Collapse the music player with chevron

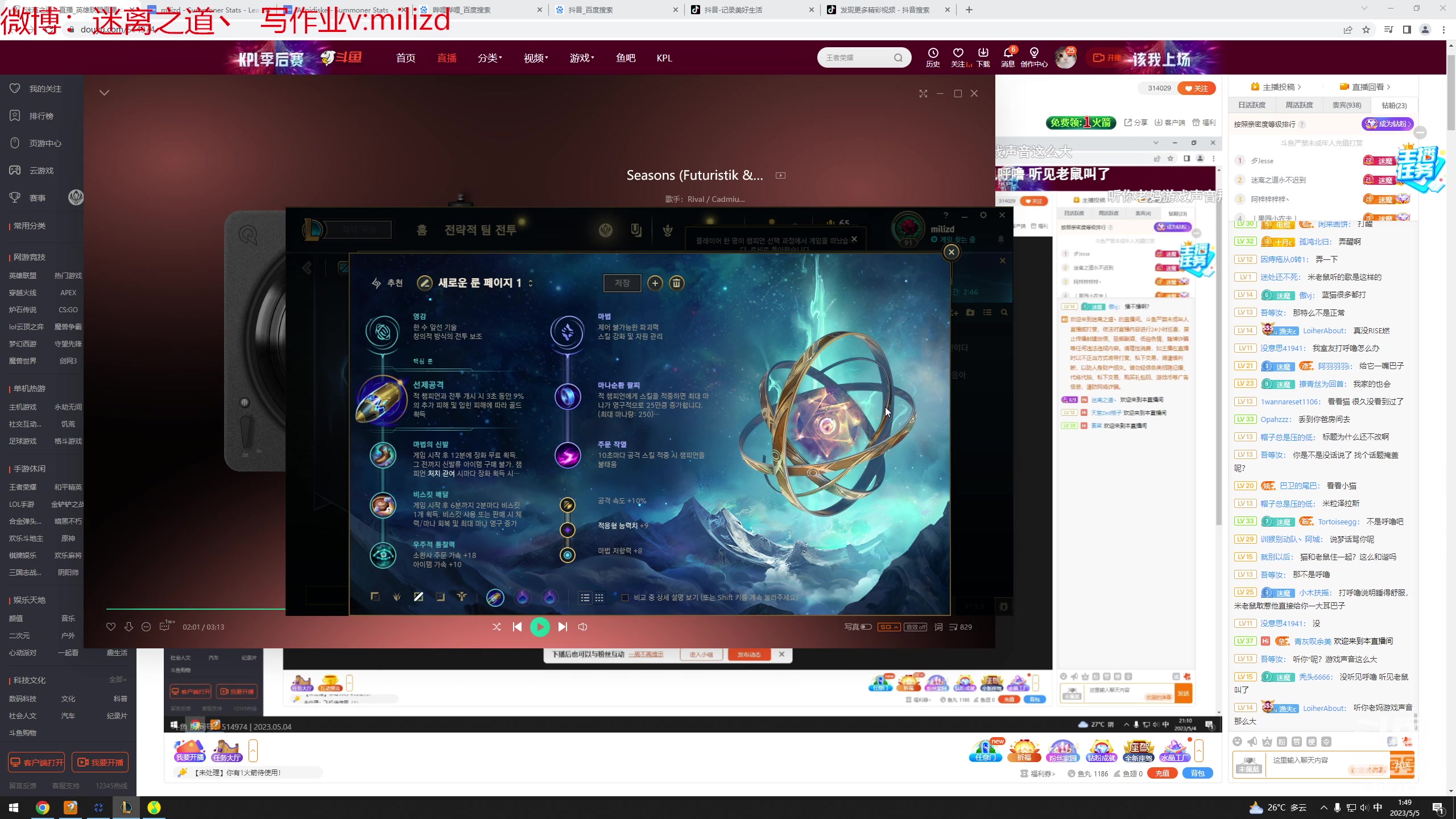click(x=104, y=93)
